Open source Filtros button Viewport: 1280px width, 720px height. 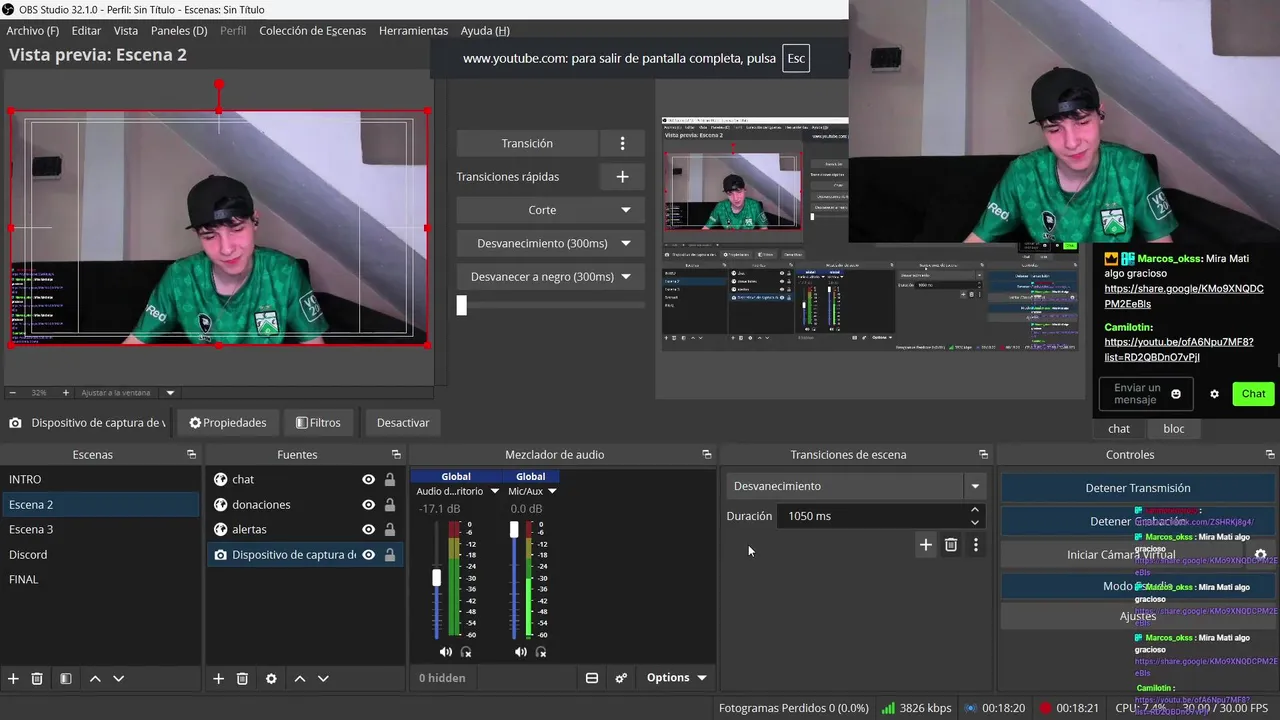tap(318, 423)
